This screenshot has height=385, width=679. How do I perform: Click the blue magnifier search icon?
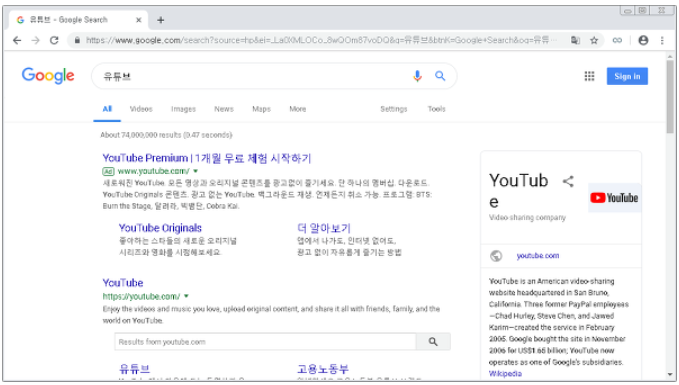tap(440, 76)
